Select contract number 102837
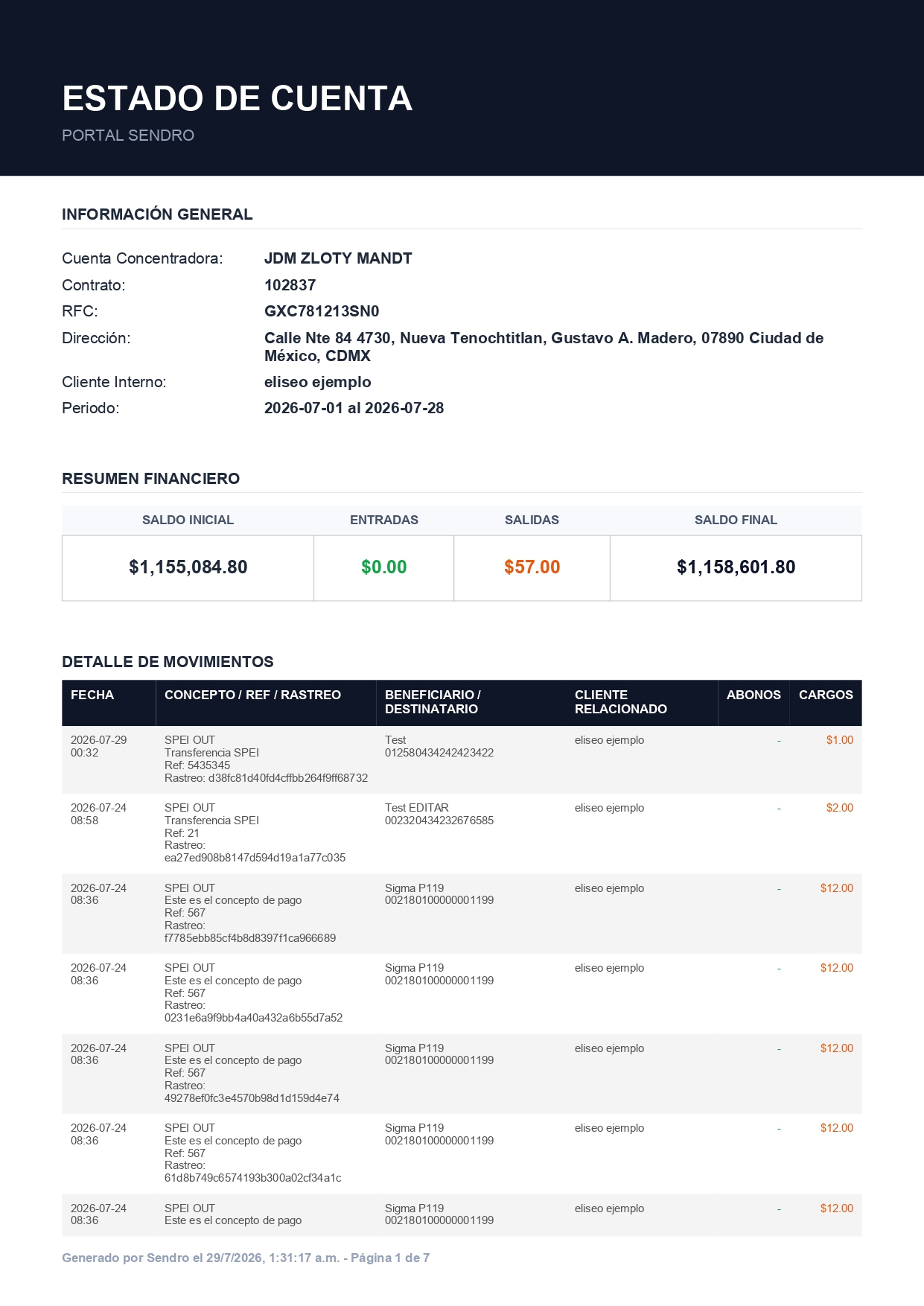The image size is (924, 1306). (290, 285)
